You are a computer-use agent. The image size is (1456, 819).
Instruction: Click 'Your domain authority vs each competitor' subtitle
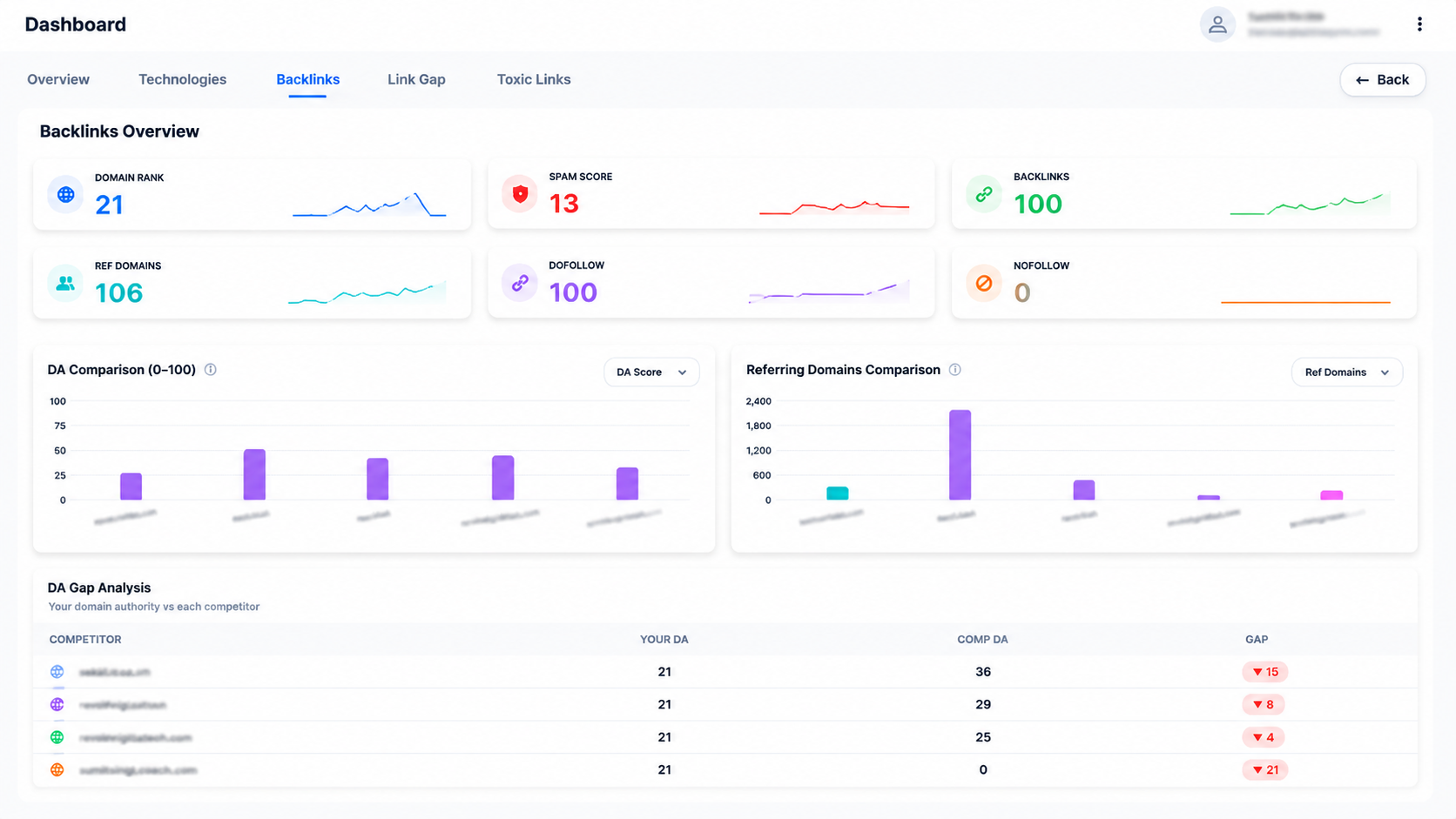(154, 607)
